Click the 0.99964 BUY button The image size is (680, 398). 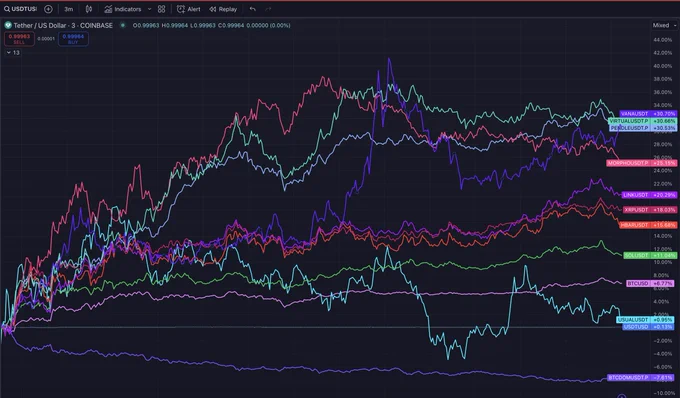(73, 39)
